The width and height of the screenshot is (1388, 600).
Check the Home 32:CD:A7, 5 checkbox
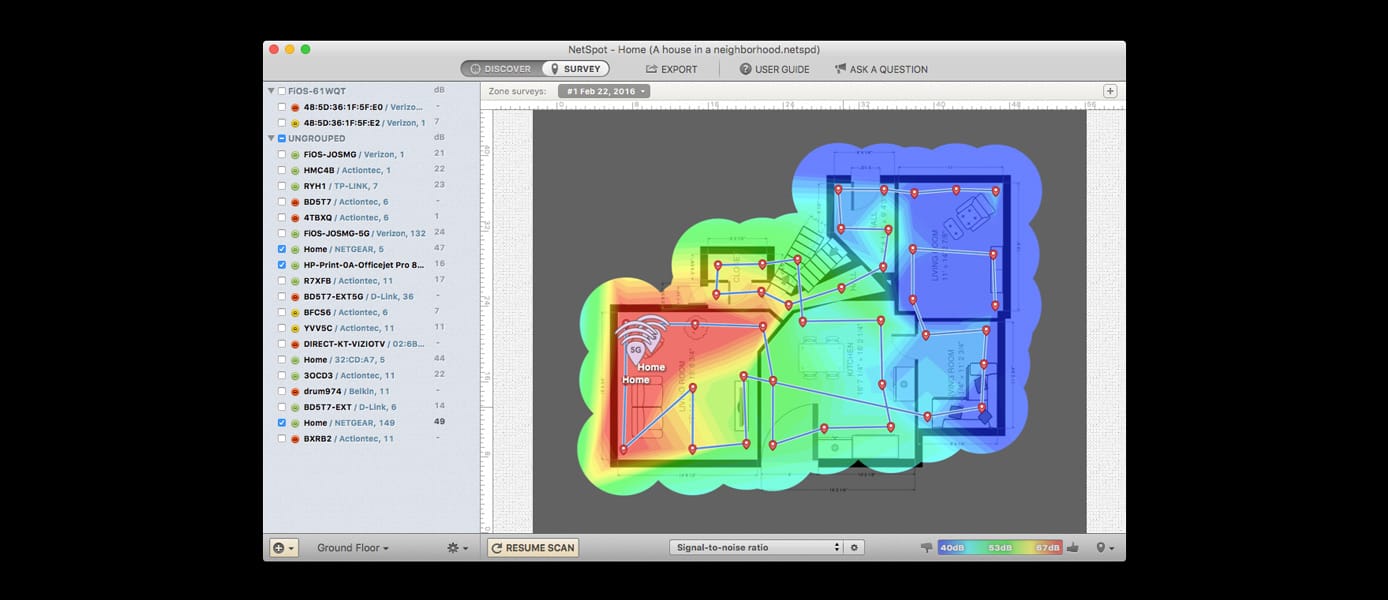tap(282, 360)
